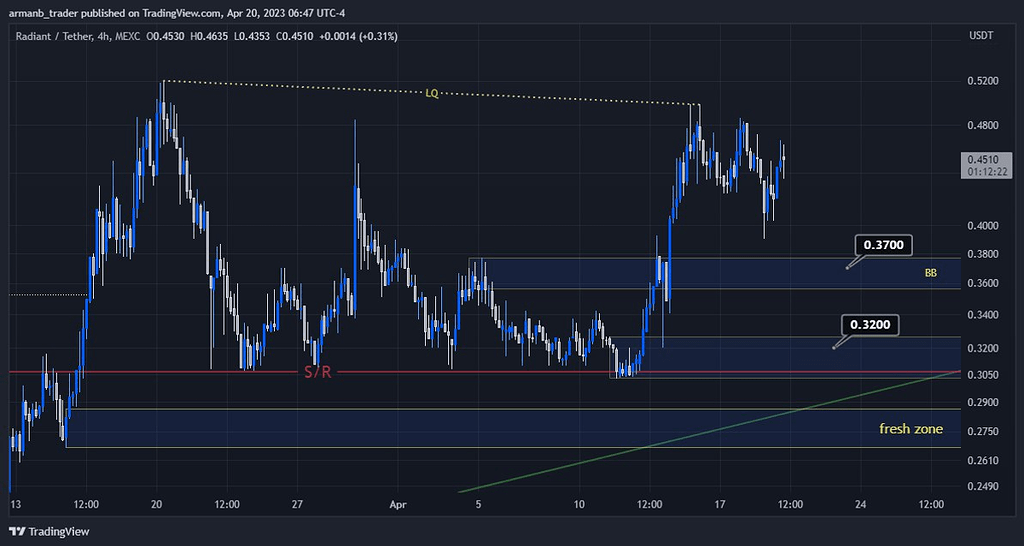The width and height of the screenshot is (1024, 546).
Task: Click the USDT currency label
Action: 981,36
